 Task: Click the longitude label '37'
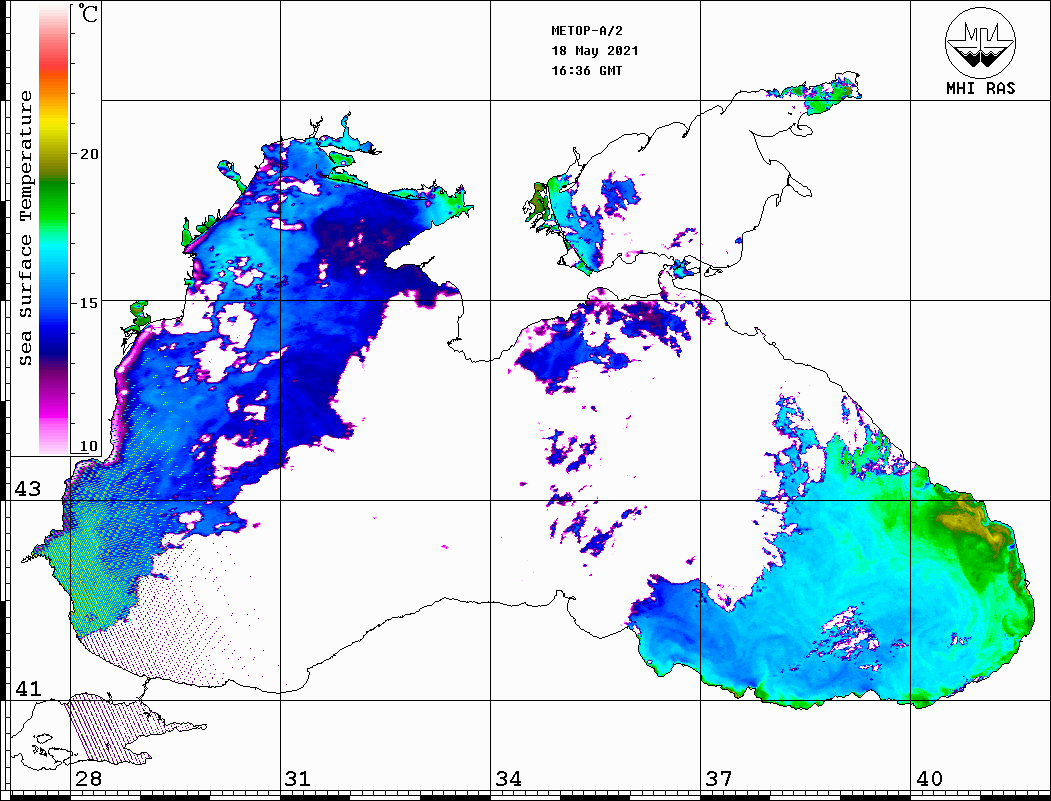coord(719,778)
